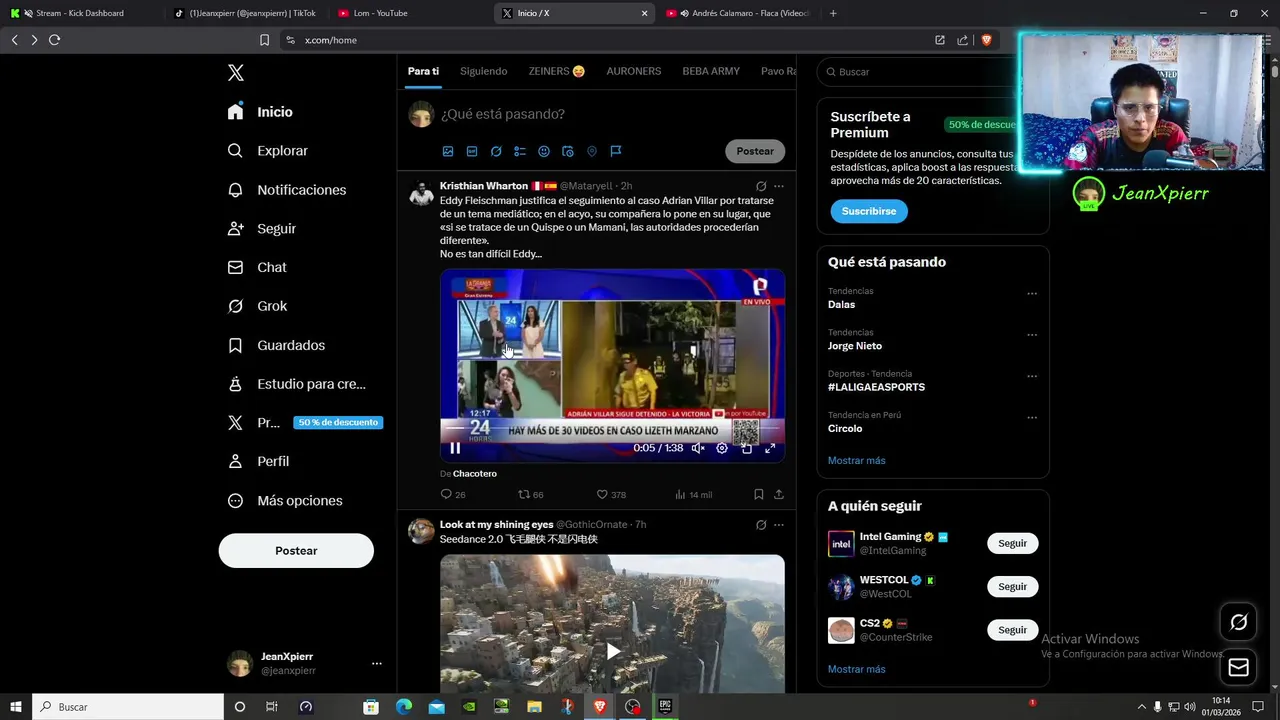
Task: Switch to the Siguiendo tab
Action: [x=483, y=72]
